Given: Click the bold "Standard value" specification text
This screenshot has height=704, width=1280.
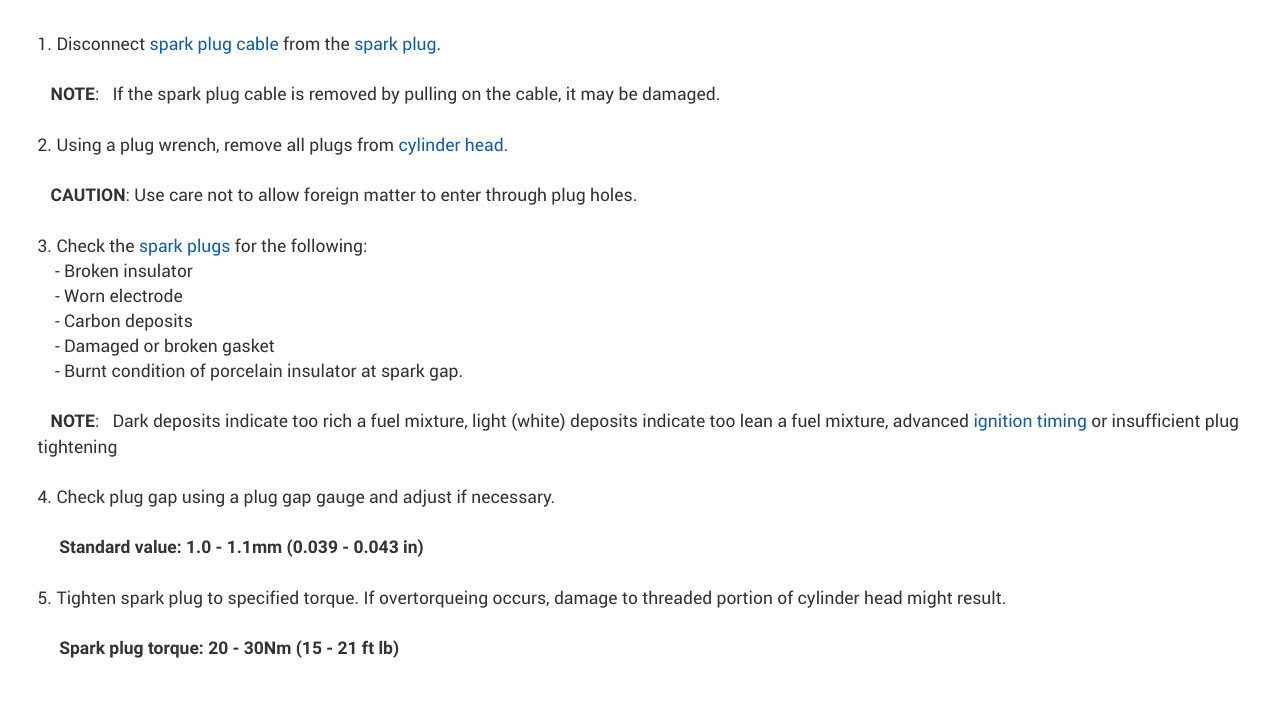Looking at the screenshot, I should [x=241, y=547].
